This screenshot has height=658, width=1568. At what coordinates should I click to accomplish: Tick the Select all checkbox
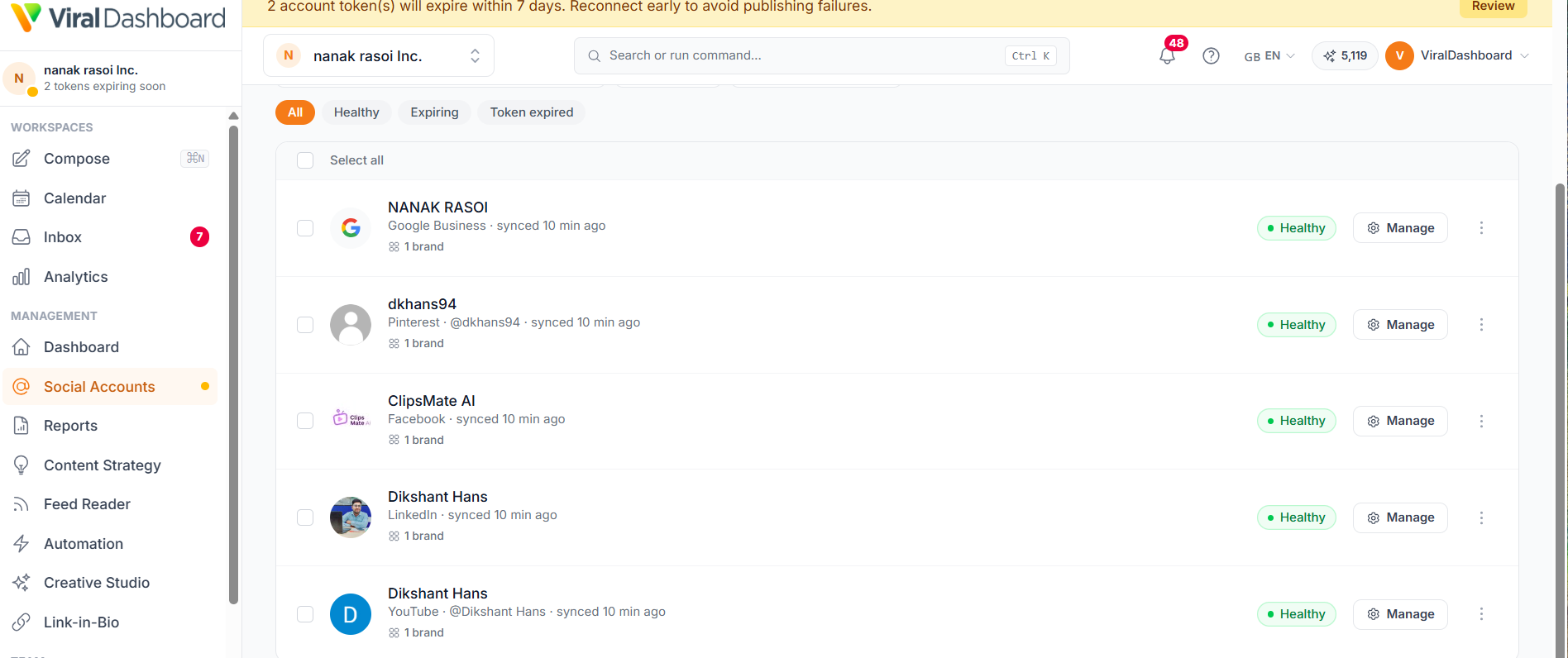point(305,160)
